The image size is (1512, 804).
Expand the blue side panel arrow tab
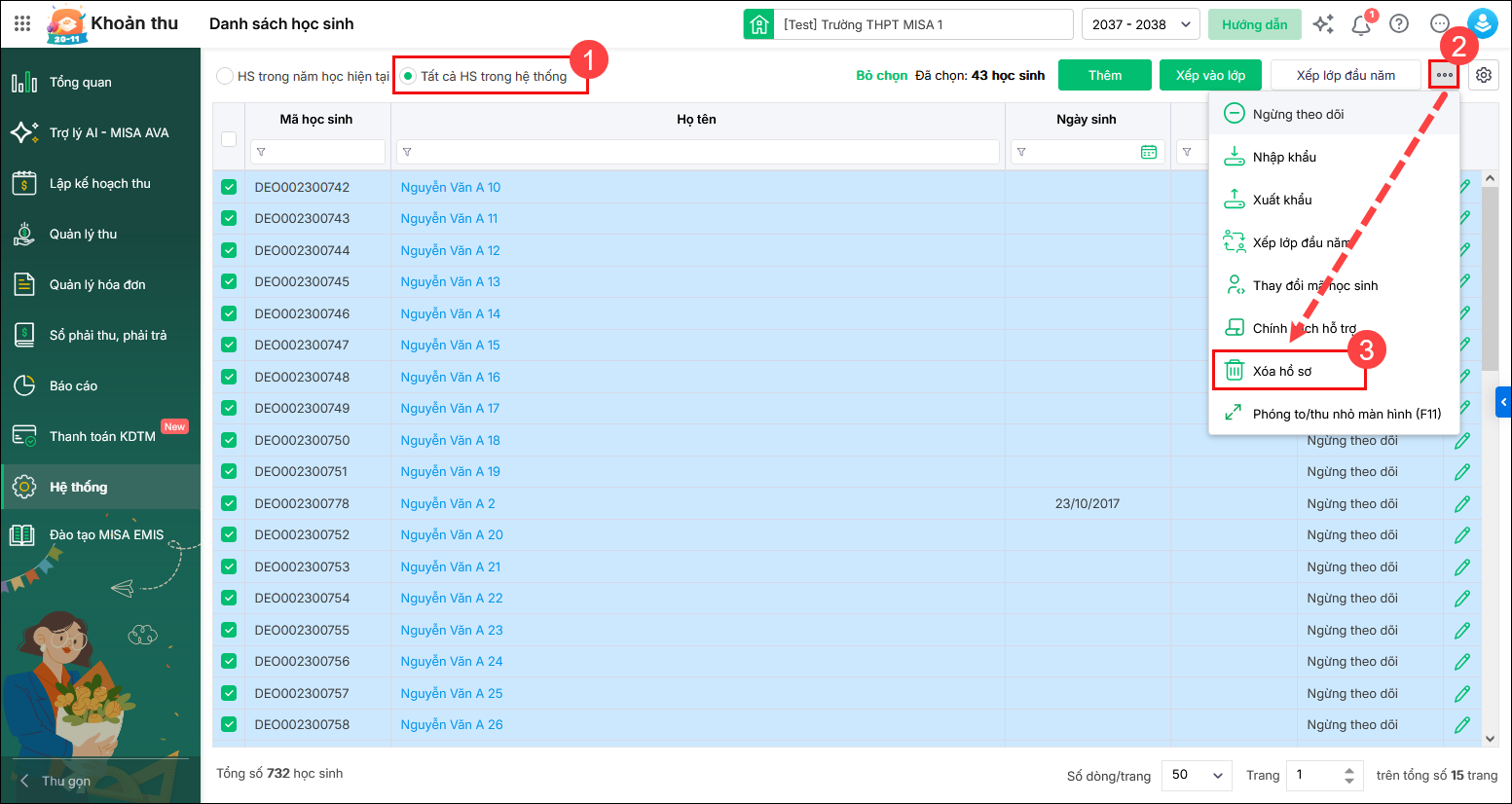1503,402
